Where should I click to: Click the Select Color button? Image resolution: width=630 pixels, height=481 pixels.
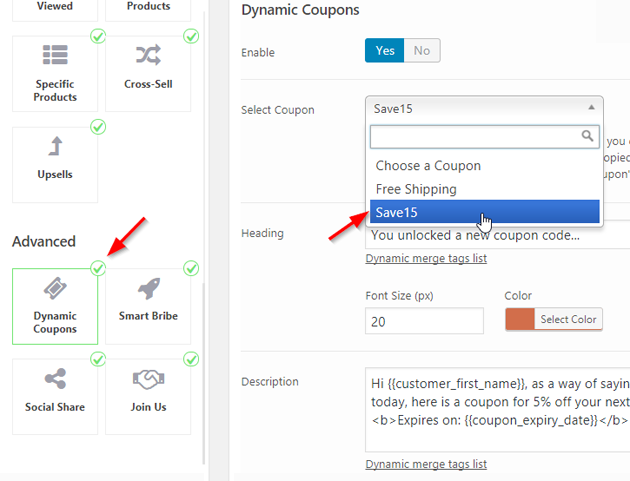pyautogui.click(x=568, y=319)
